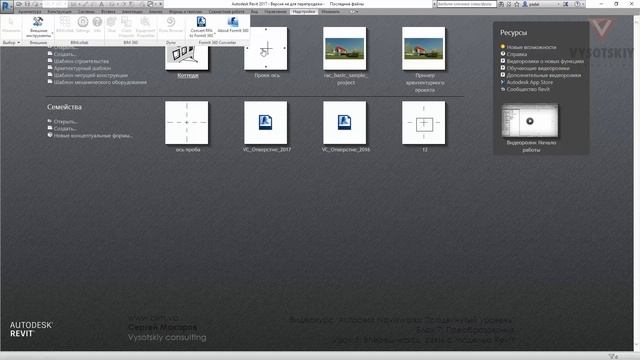640x360 pixels.
Task: Switch to the Изменить ribbon tab
Action: click(330, 12)
